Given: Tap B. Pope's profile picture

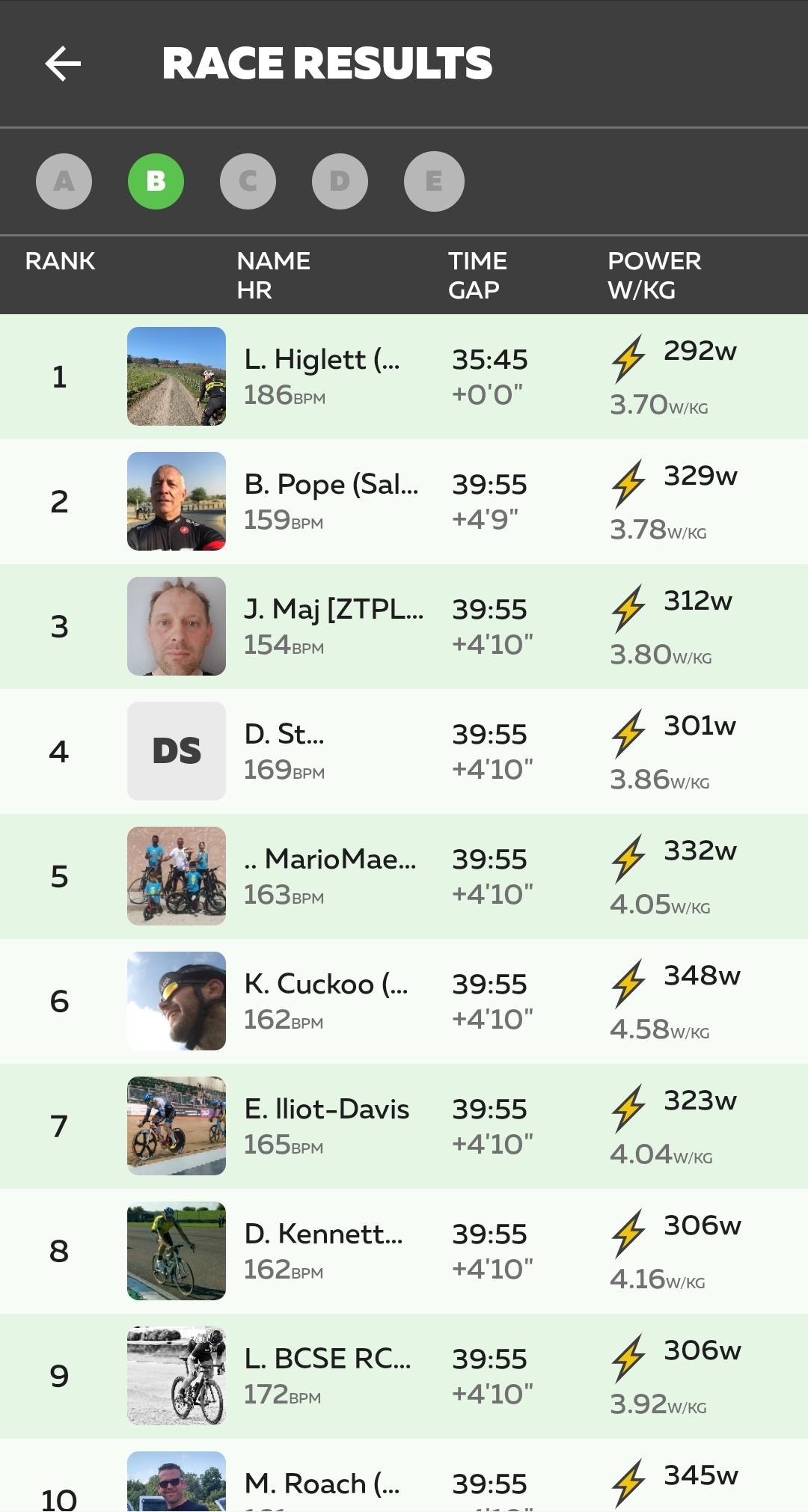Looking at the screenshot, I should point(177,501).
